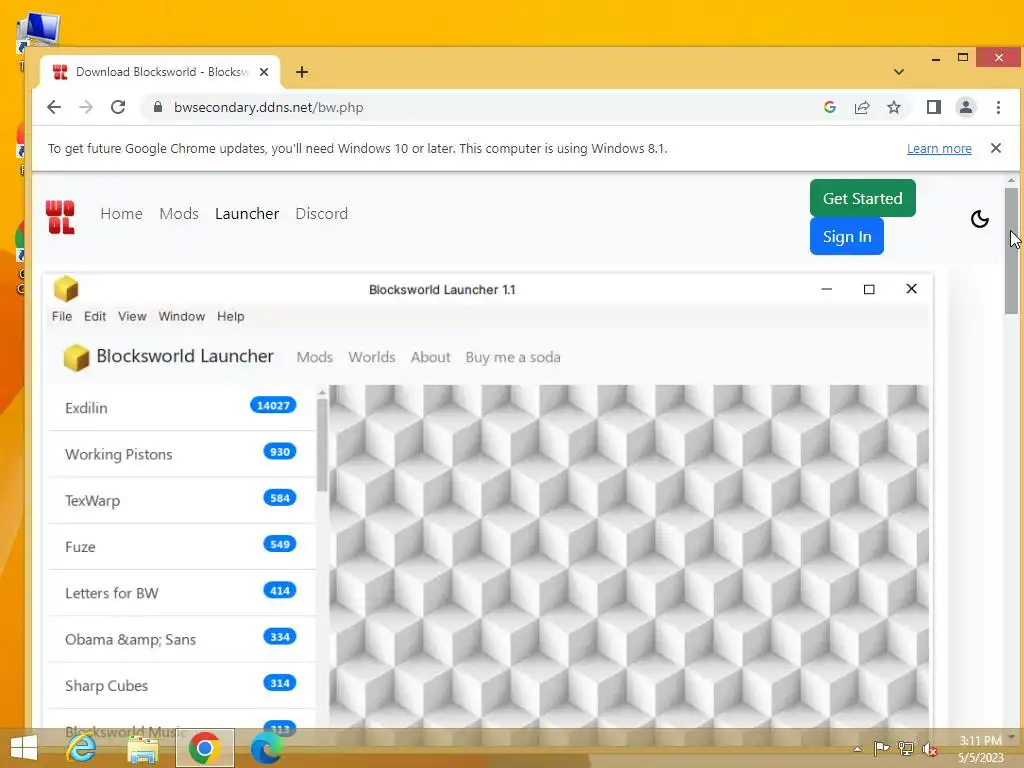
Task: Share this page icon
Action: tap(862, 107)
